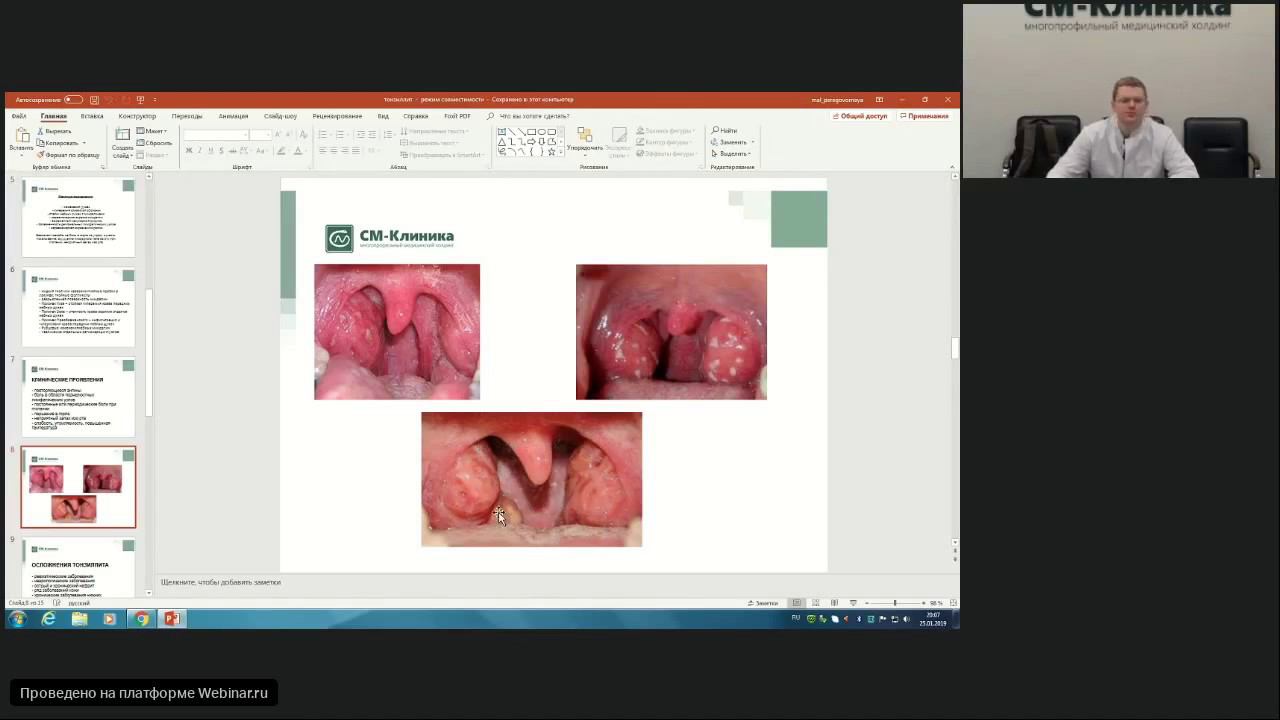Switch to Normal view in status bar
This screenshot has width=1280, height=720.
[x=796, y=603]
